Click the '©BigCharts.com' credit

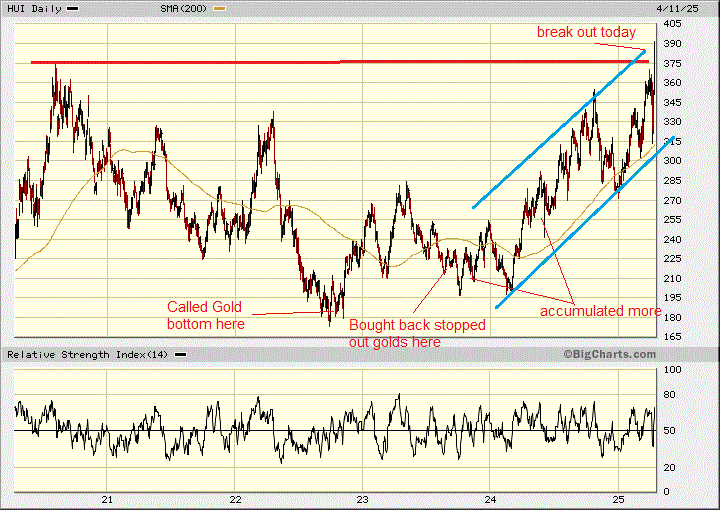(610, 354)
